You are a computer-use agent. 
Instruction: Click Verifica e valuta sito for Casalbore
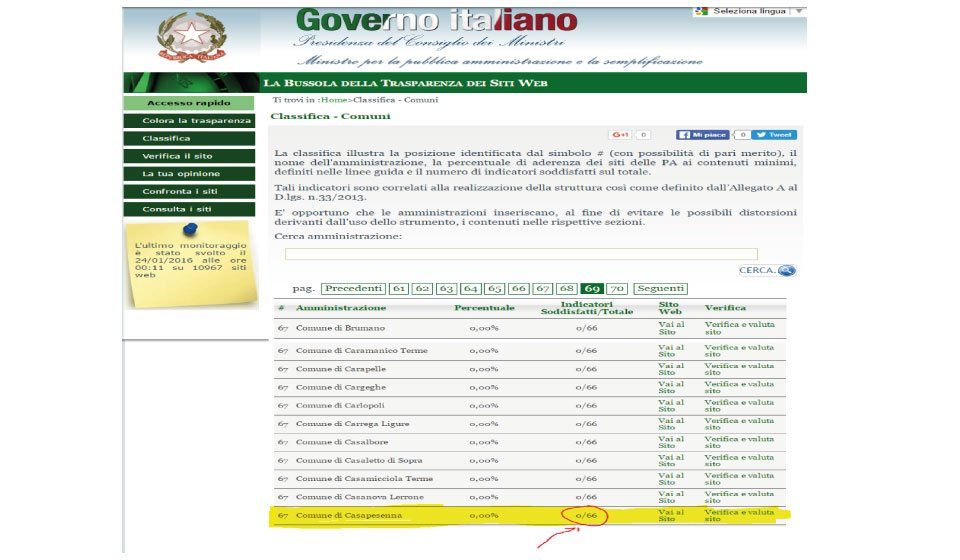point(739,442)
